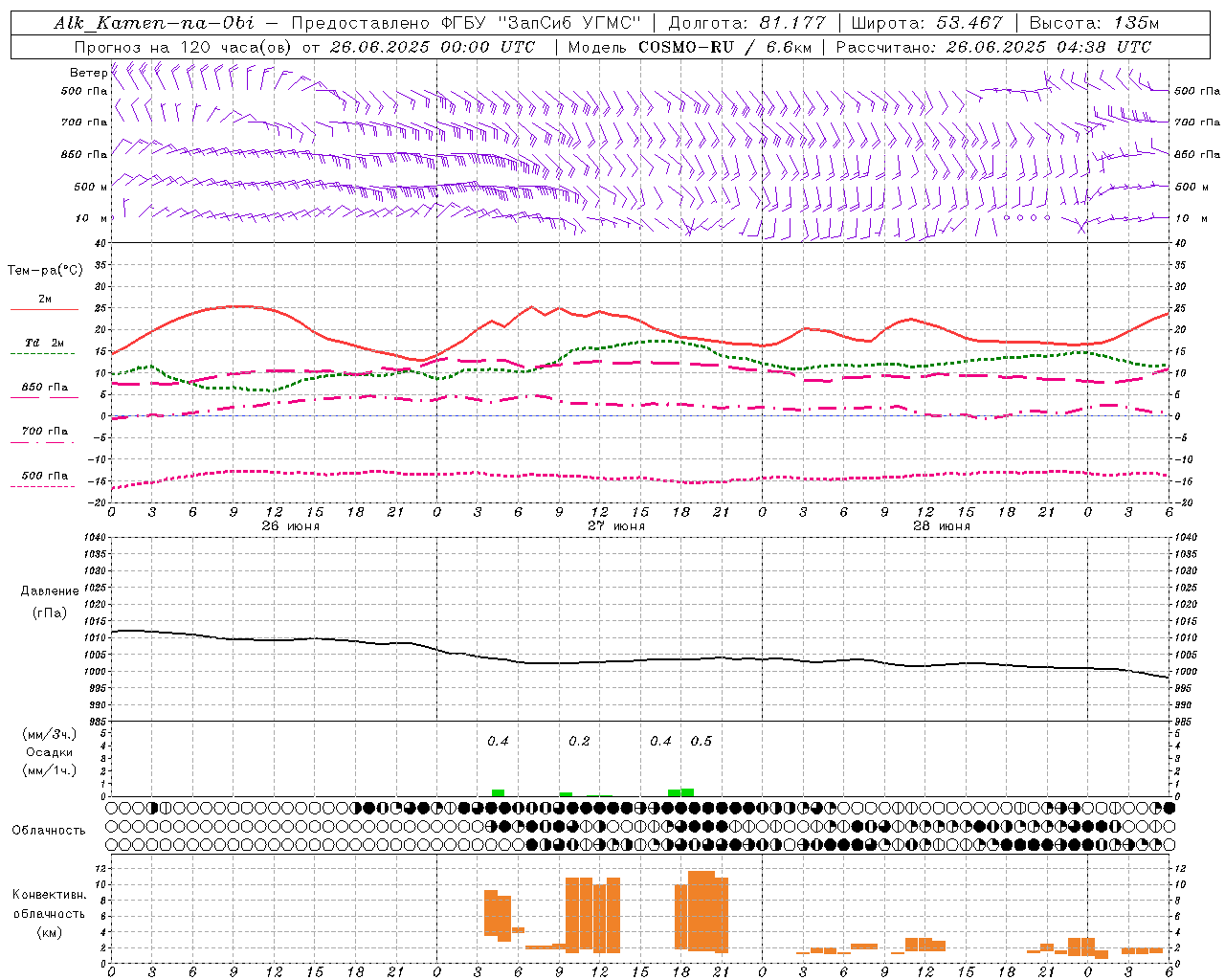Click the "Конвективн." convective cloud label

click(49, 895)
